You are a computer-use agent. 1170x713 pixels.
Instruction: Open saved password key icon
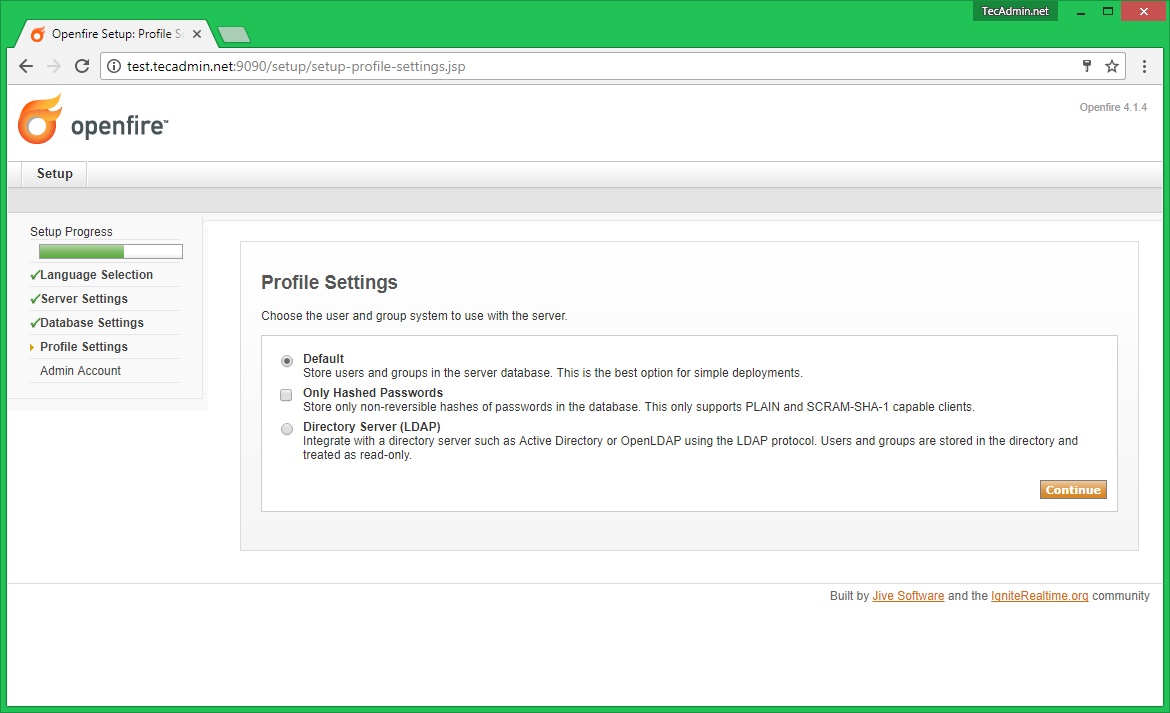tap(1086, 66)
